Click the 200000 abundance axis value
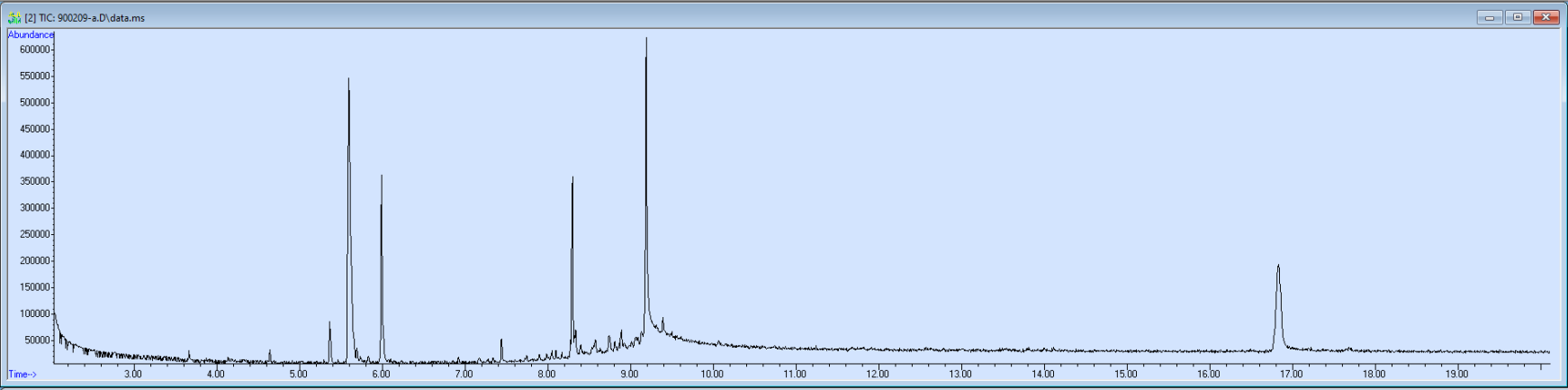 point(35,261)
